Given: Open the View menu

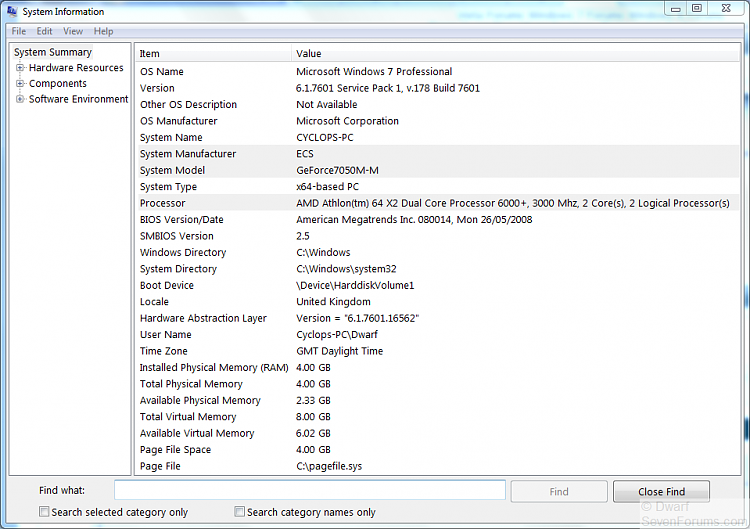Looking at the screenshot, I should pyautogui.click(x=73, y=32).
